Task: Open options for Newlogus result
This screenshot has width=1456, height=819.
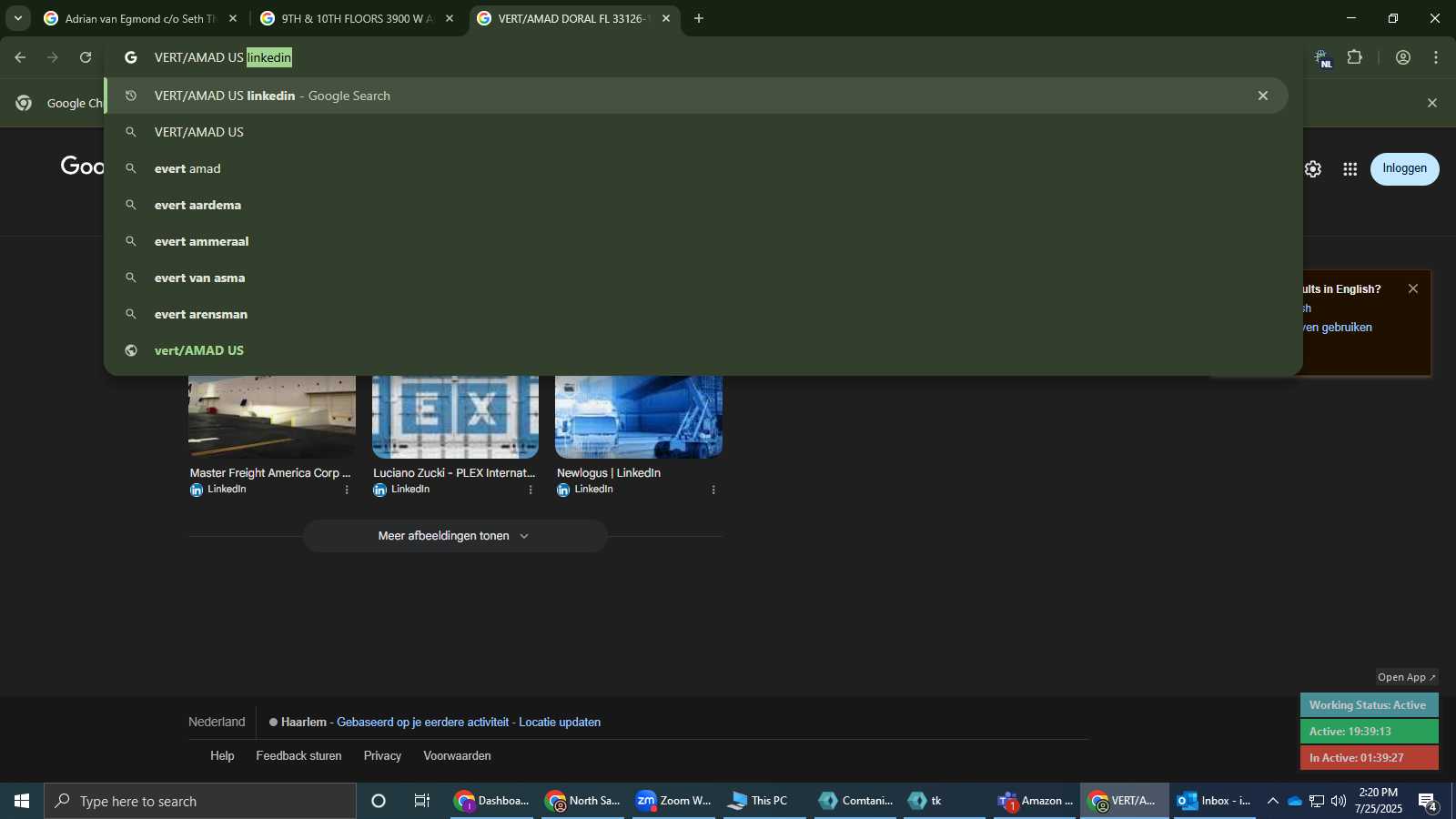Action: (713, 490)
